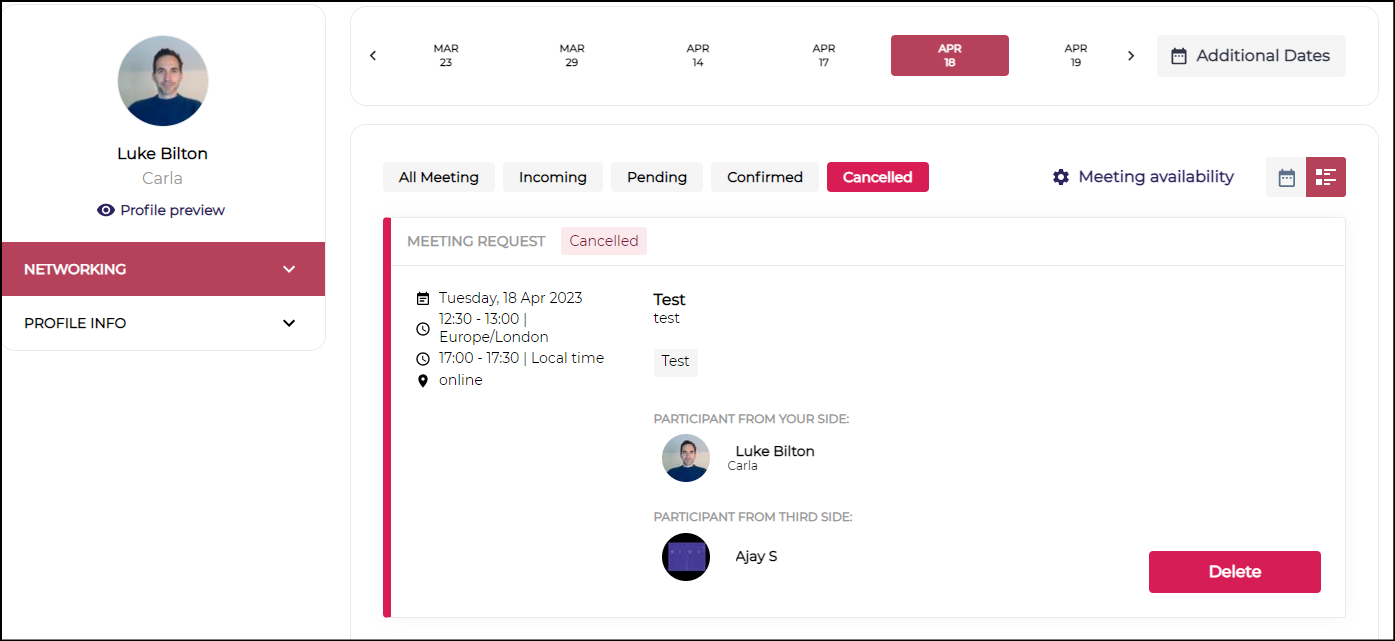The height and width of the screenshot is (641, 1395).
Task: Click the next dates right arrow
Action: point(1131,56)
